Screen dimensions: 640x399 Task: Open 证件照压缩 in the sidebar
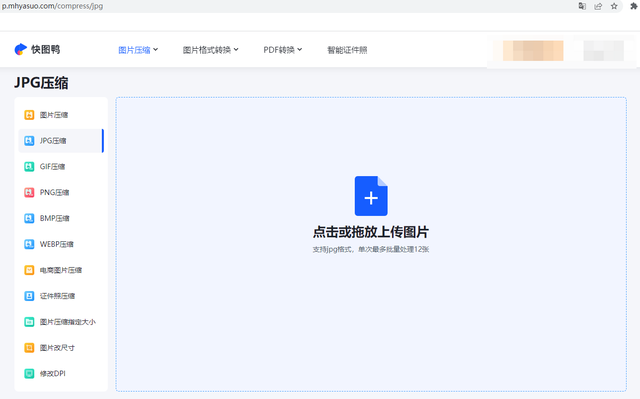(61, 296)
